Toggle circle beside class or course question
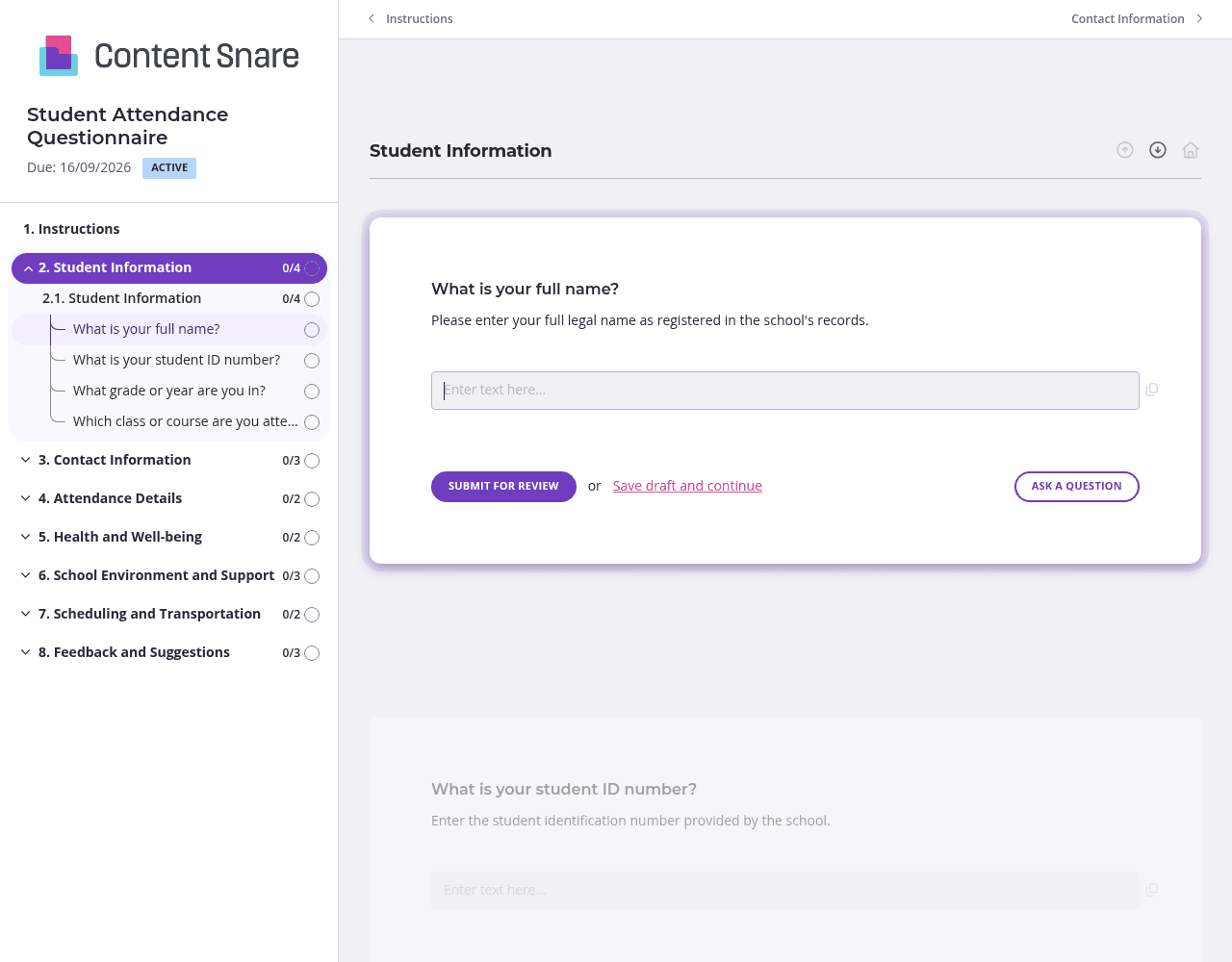 [312, 422]
